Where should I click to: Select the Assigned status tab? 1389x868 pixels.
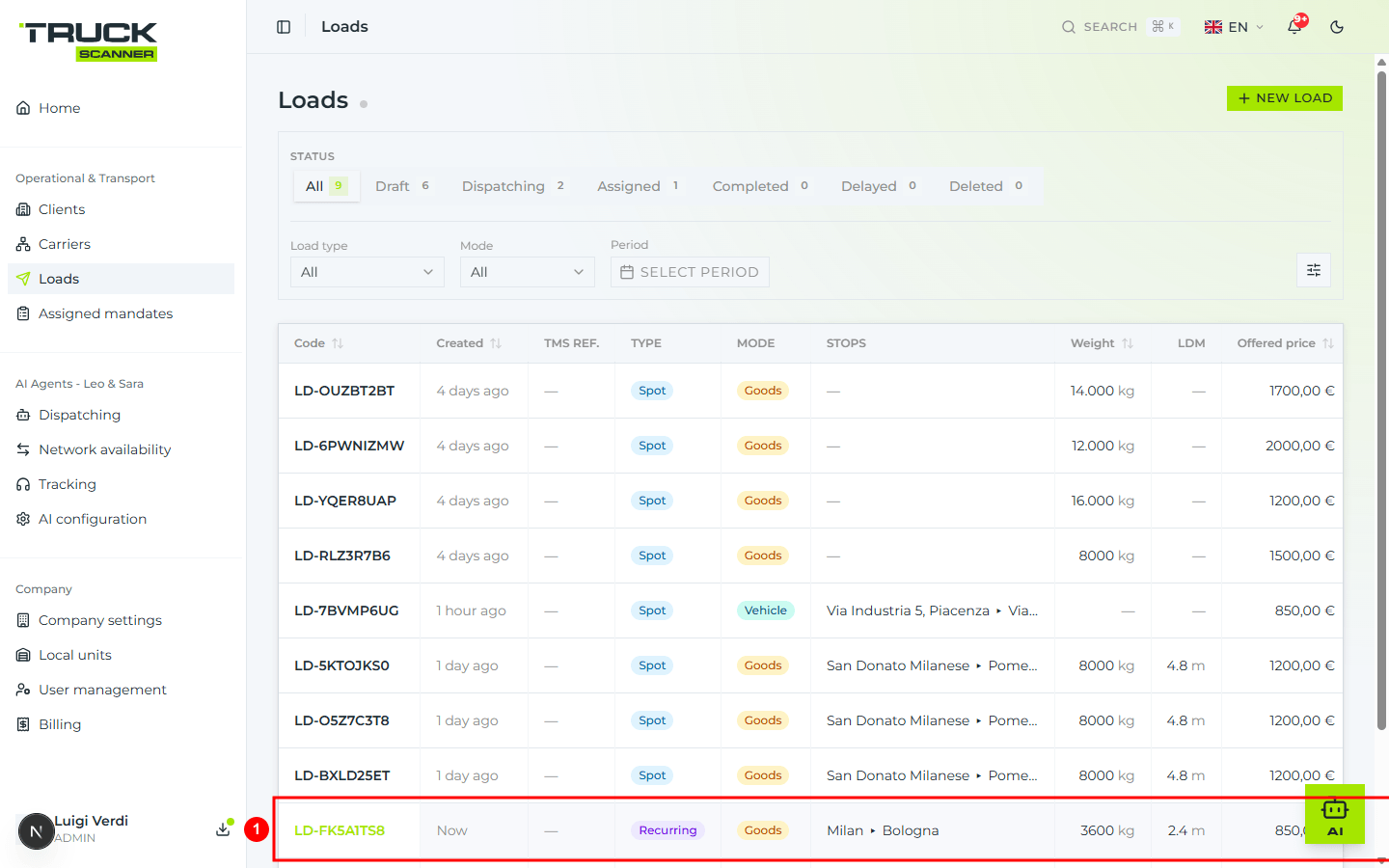pyautogui.click(x=639, y=186)
